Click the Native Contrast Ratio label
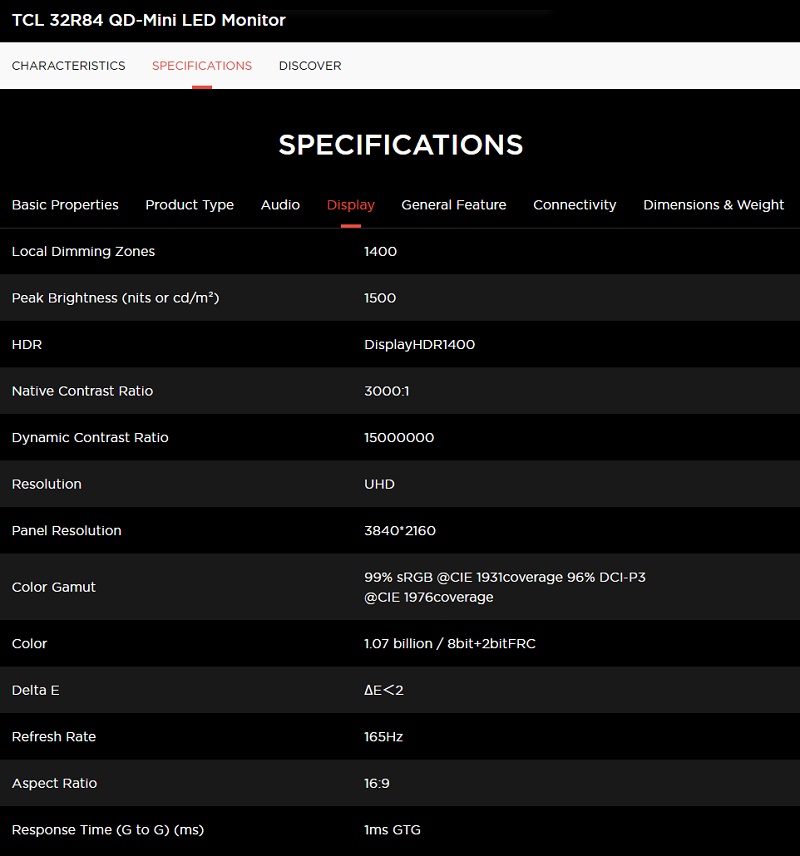The width and height of the screenshot is (800, 856). coord(82,391)
